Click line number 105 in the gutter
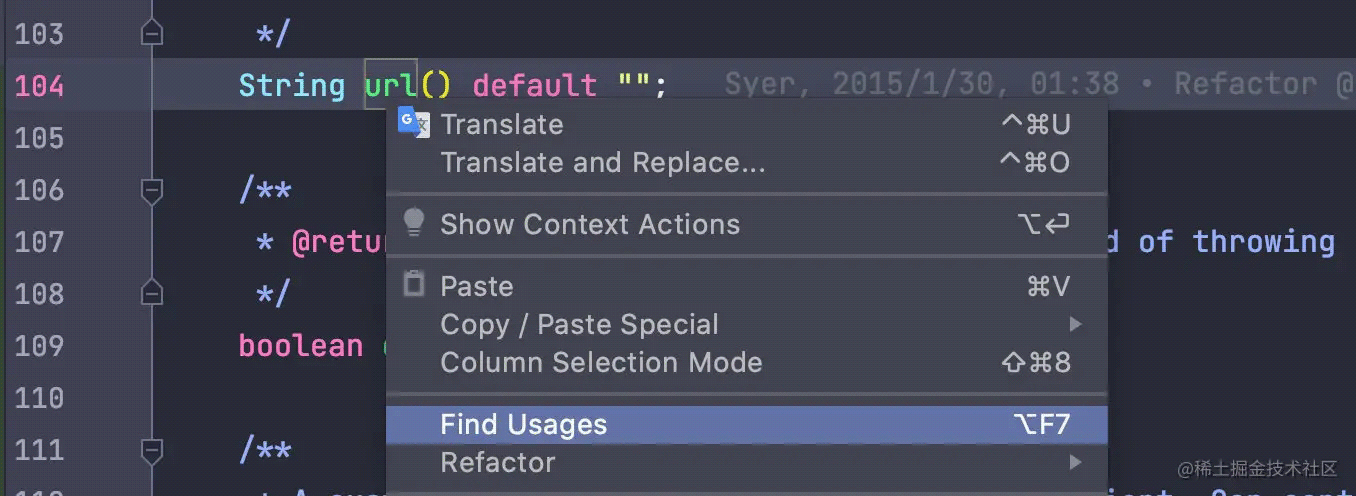 point(40,138)
